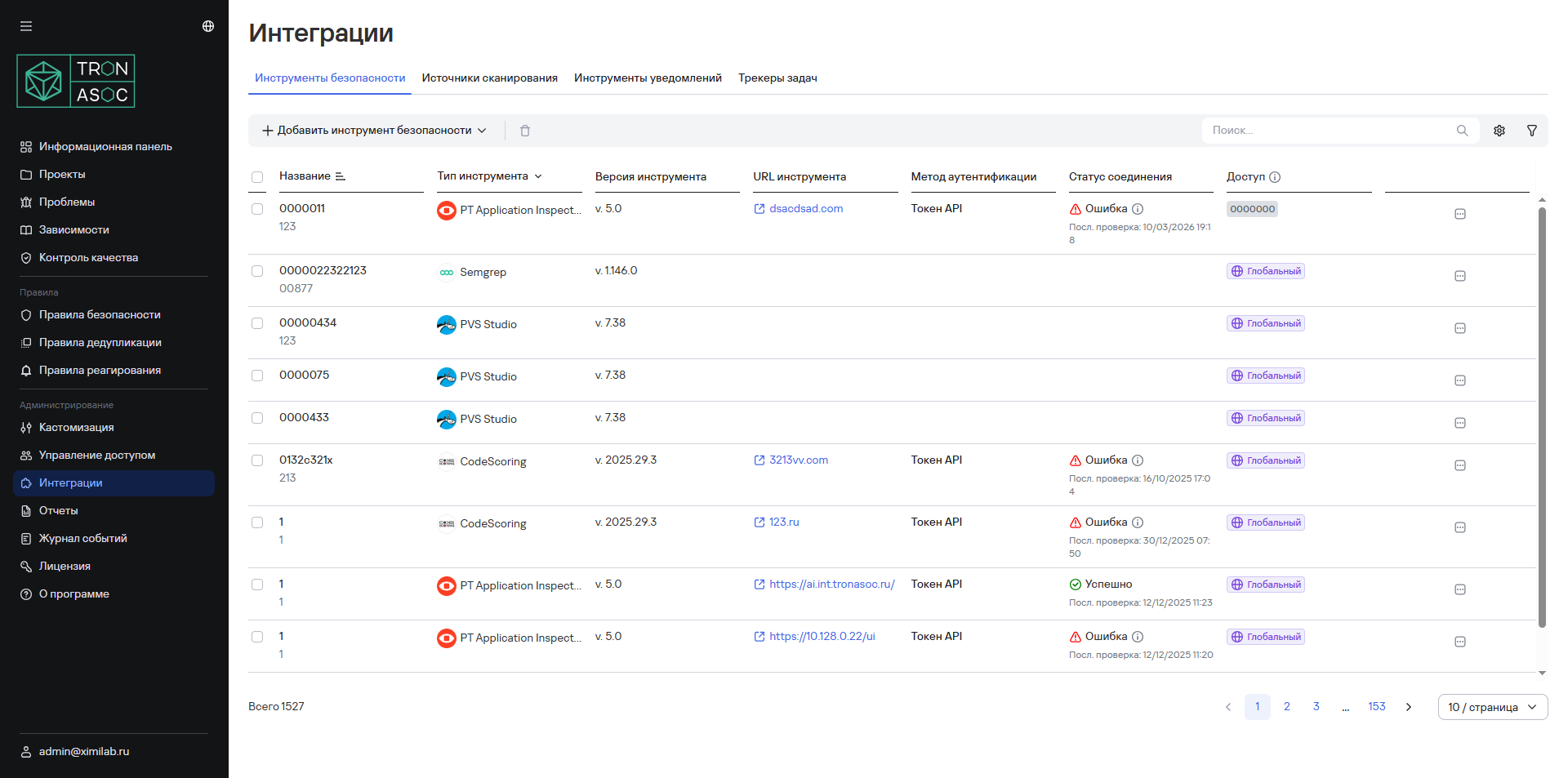Image resolution: width=1568 pixels, height=778 pixels.
Task: Switch to Источники сканирования tab
Action: 489,78
